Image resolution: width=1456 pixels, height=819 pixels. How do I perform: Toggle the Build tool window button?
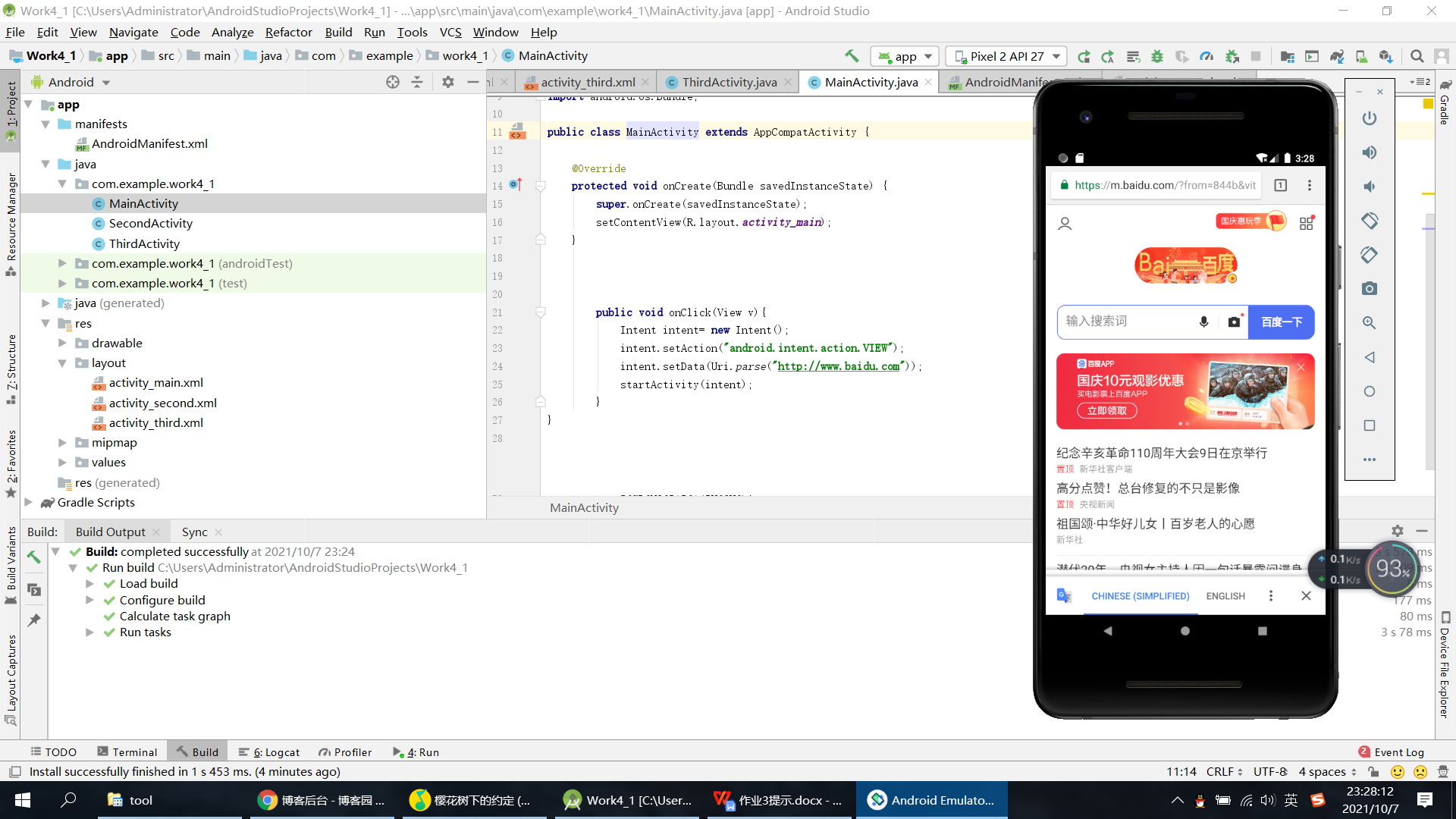[x=197, y=752]
